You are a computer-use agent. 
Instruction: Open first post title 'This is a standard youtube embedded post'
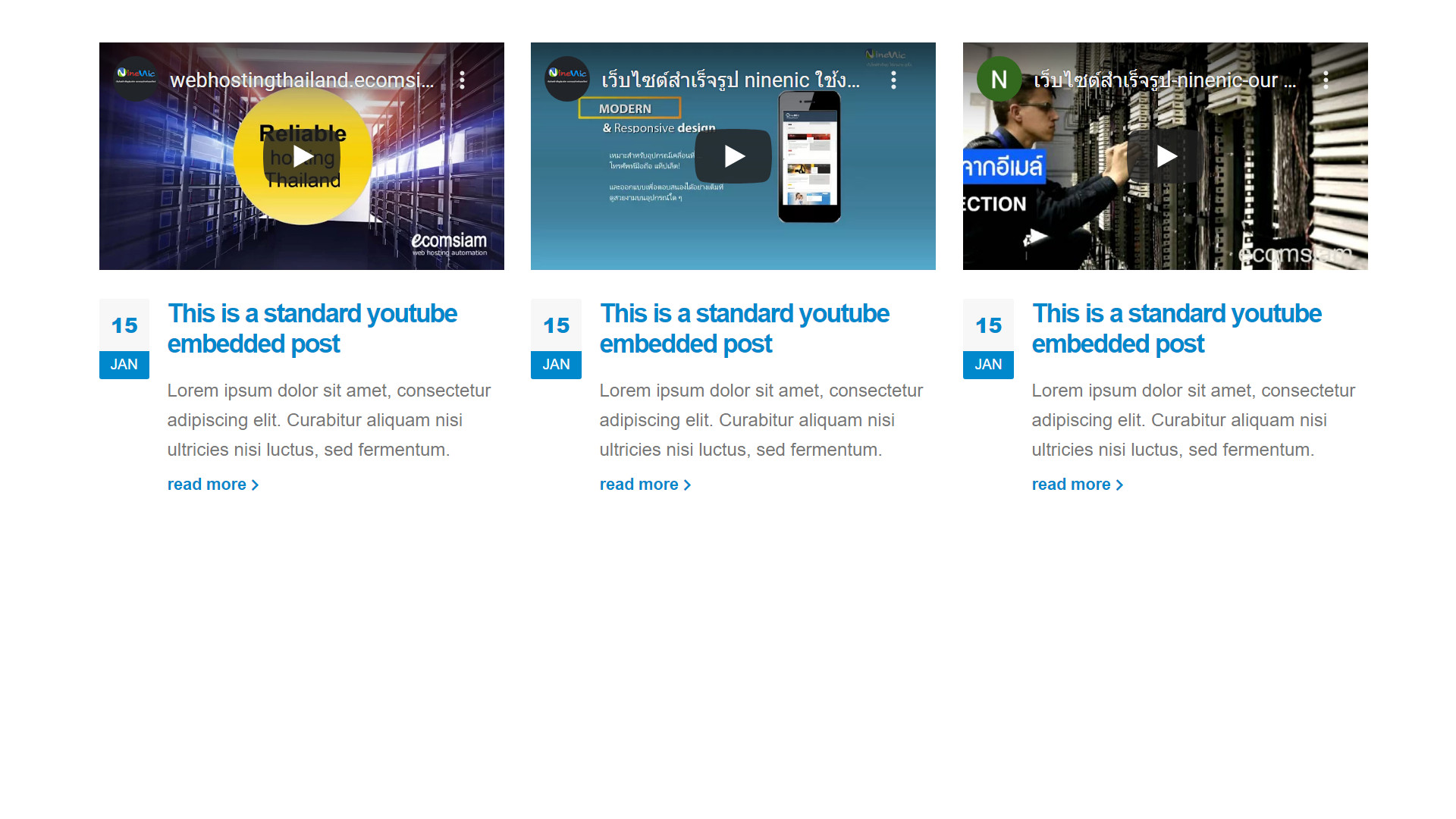312,328
